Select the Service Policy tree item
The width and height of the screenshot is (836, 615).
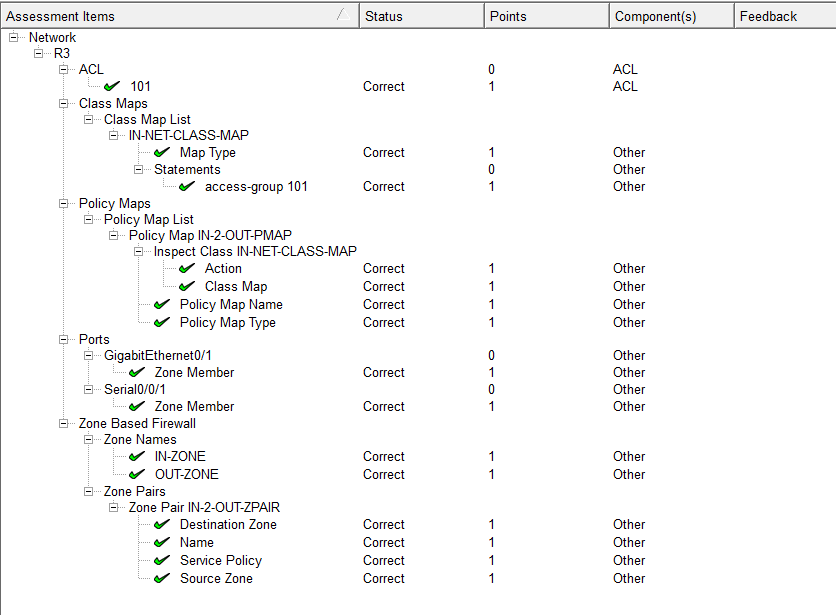pos(221,560)
